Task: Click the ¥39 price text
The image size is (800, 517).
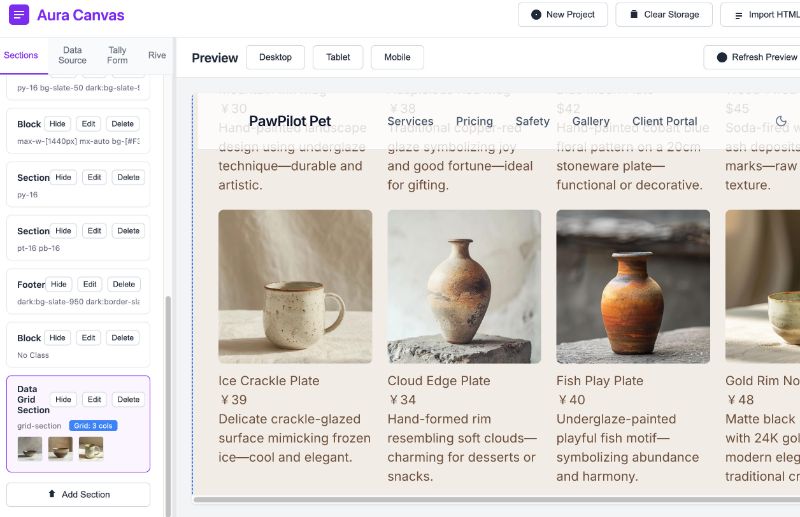Action: pos(233,400)
